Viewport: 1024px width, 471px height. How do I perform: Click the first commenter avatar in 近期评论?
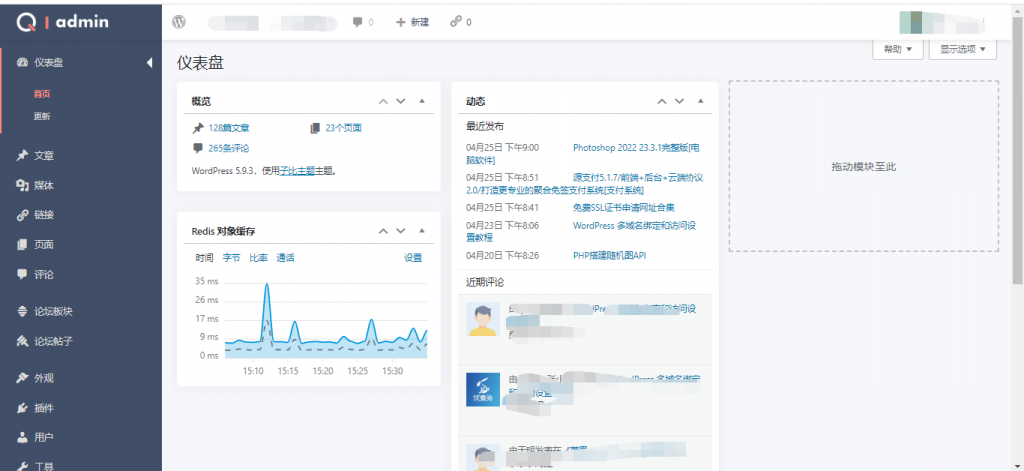[x=483, y=319]
